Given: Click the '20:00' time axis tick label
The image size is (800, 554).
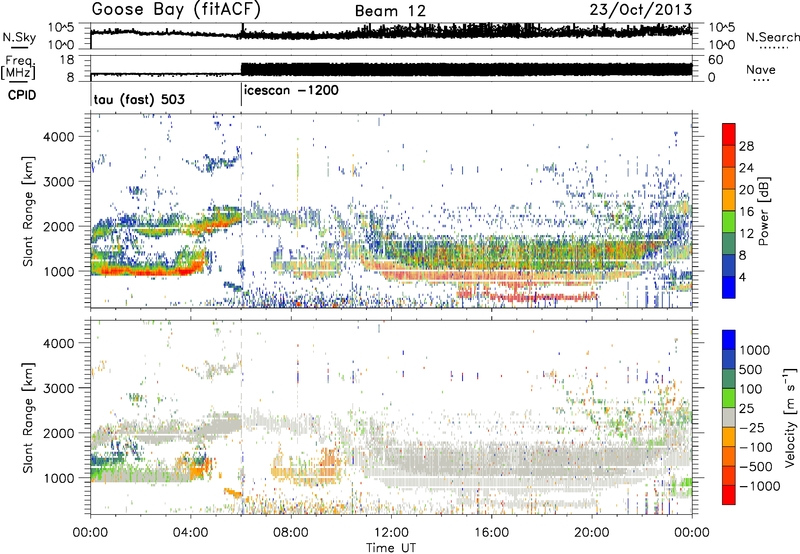Looking at the screenshot, I should (591, 532).
